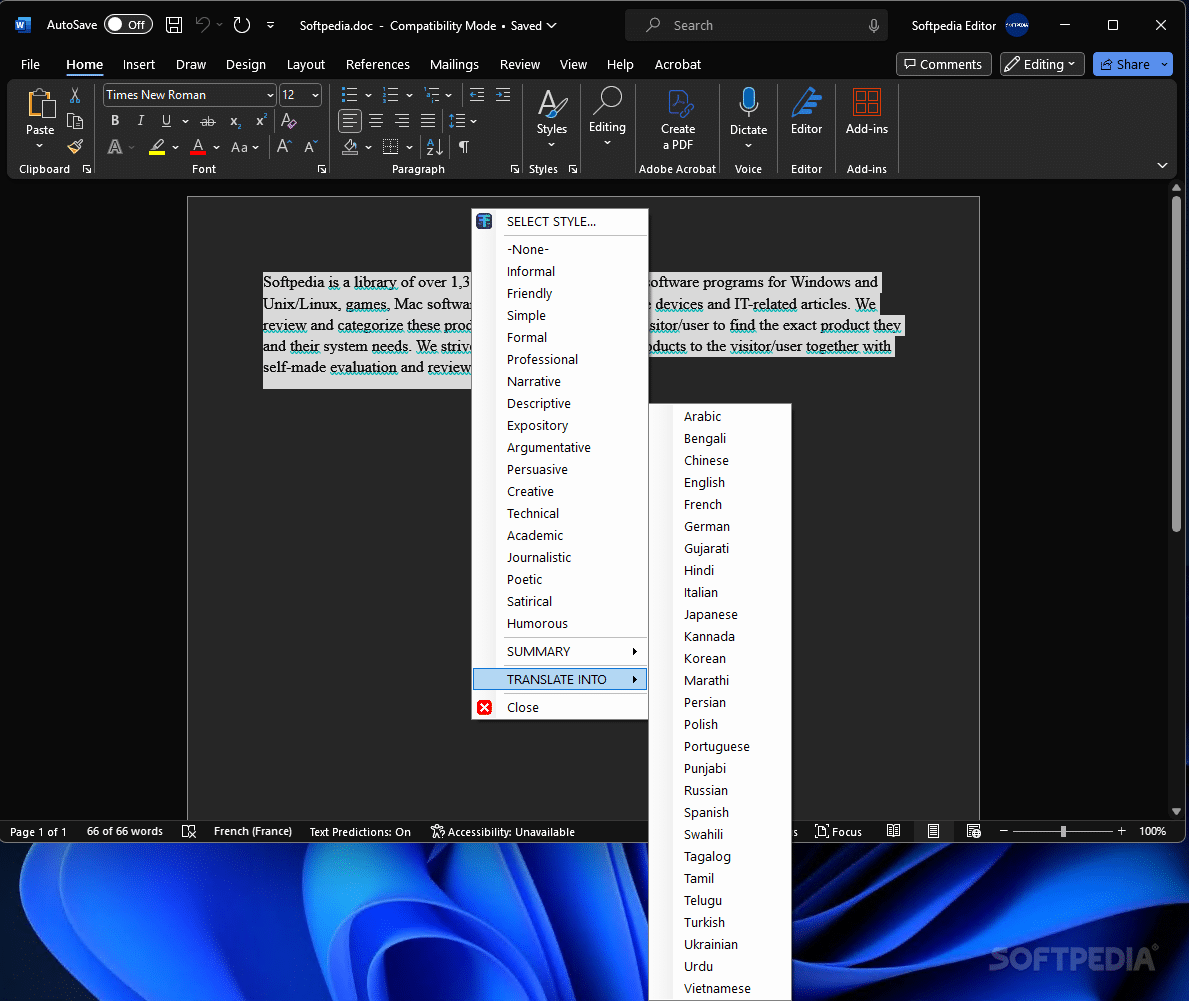Screen dimensions: 1189x1001
Task: Click the vertical document scrollbar
Action: 1176,364
